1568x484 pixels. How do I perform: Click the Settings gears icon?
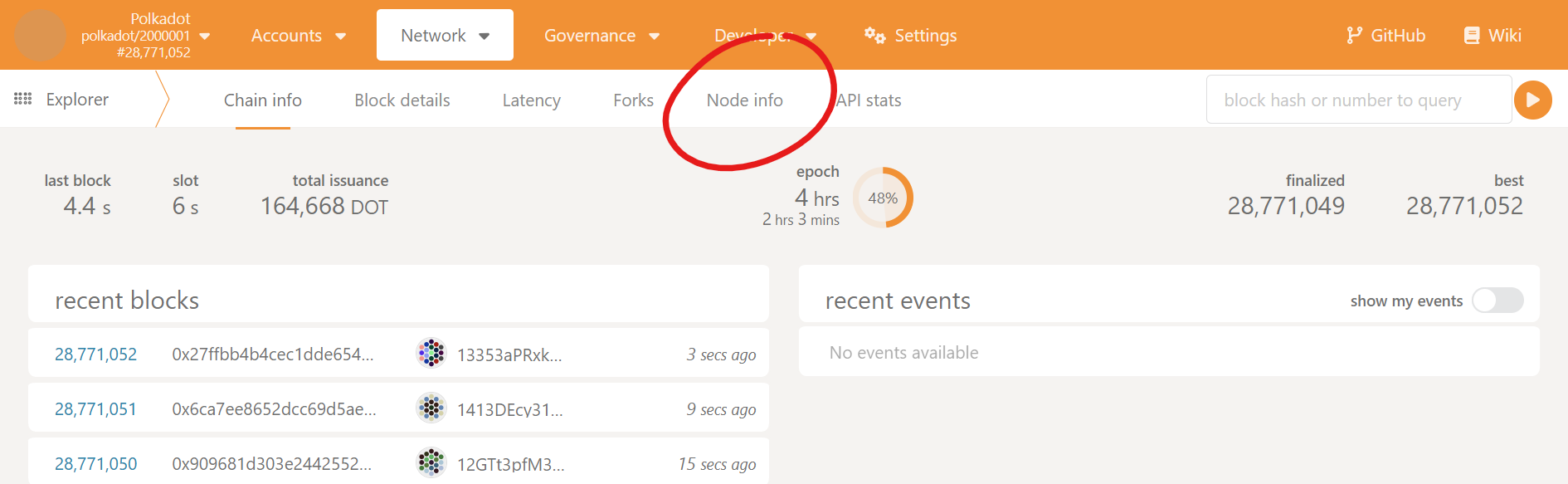pos(874,35)
